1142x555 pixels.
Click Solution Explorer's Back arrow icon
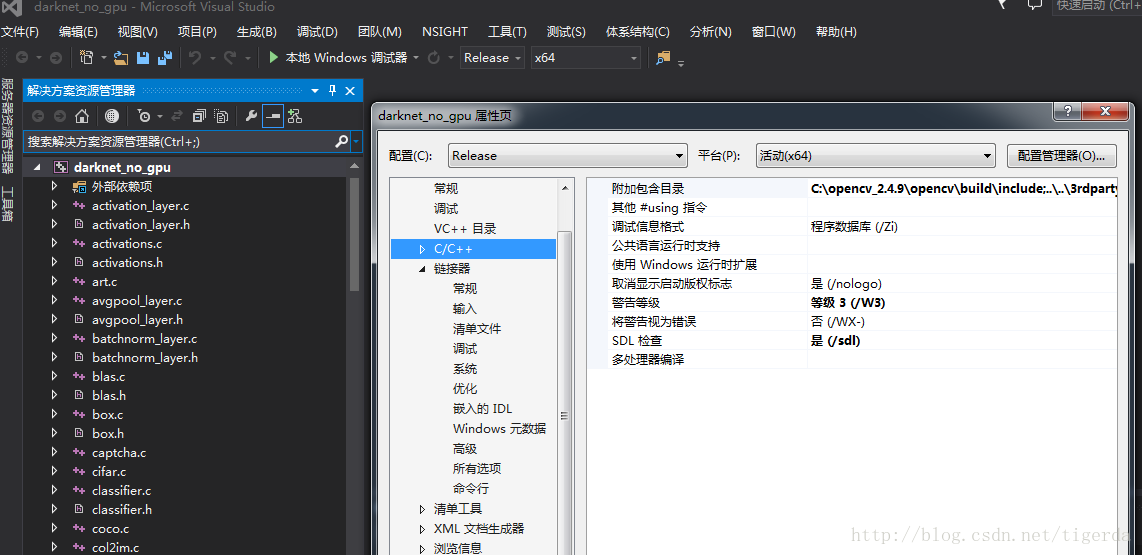38,116
